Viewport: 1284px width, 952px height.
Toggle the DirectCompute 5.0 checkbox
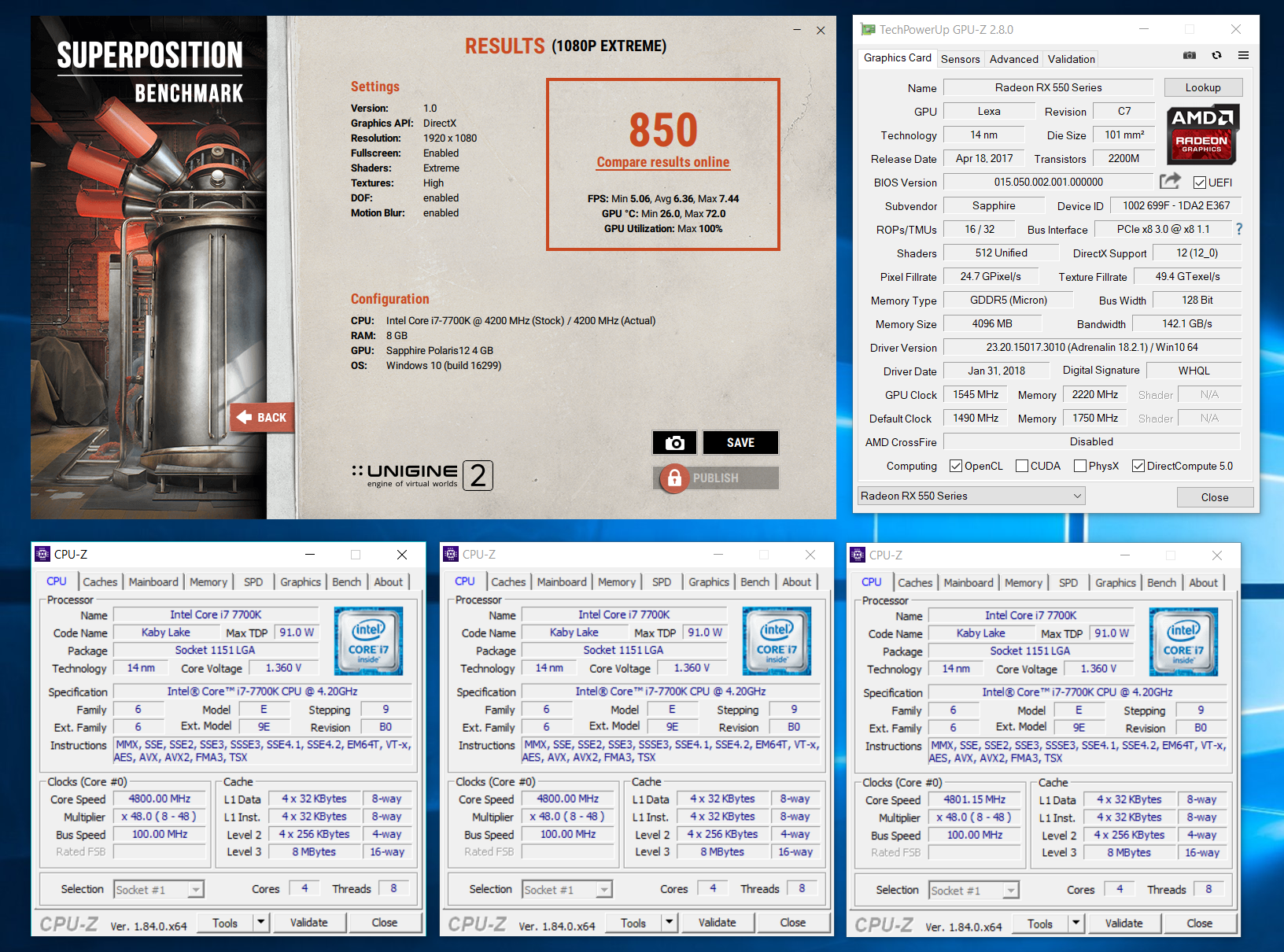1138,466
